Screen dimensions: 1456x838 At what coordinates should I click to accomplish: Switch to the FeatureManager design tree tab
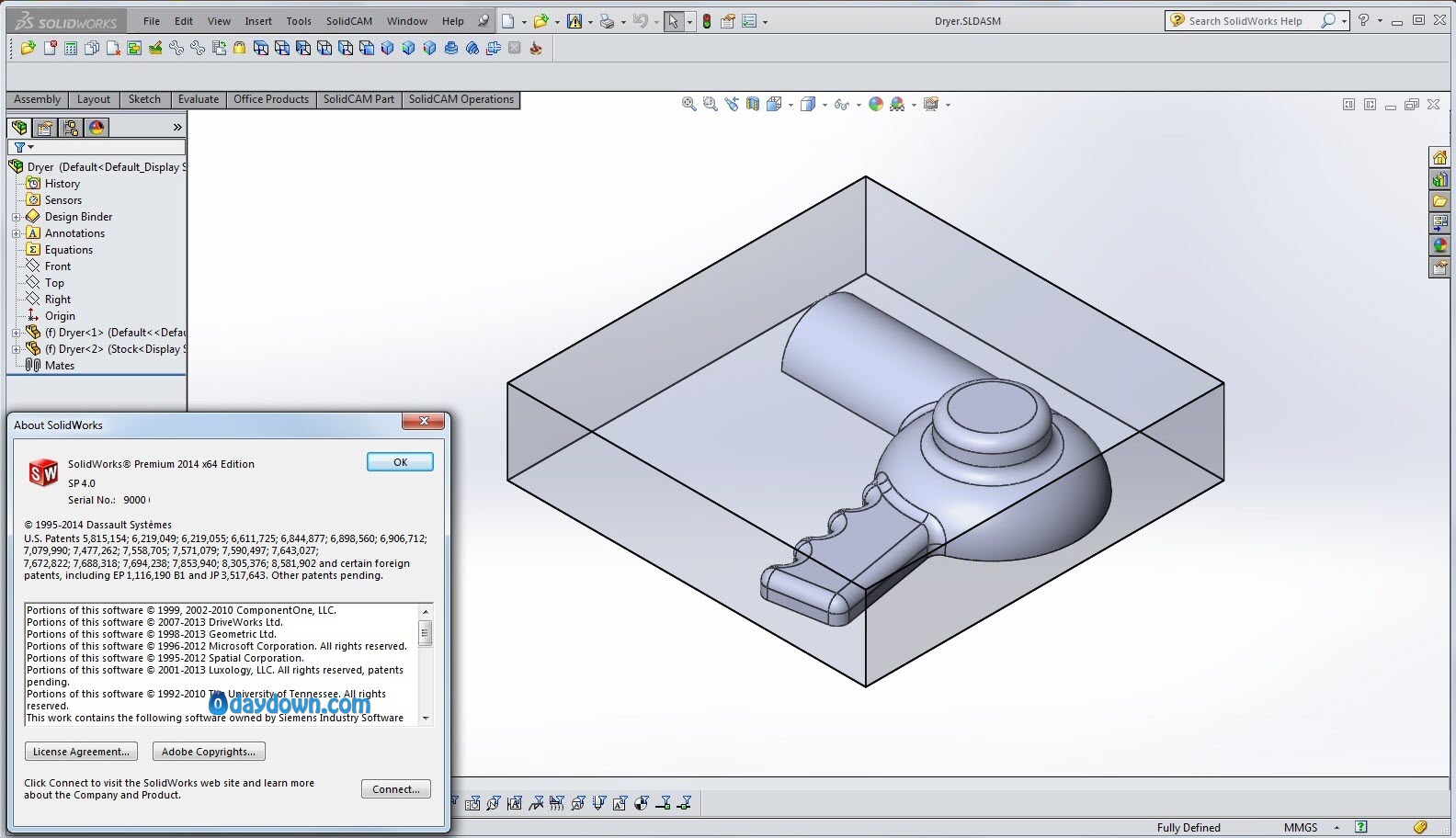point(19,128)
